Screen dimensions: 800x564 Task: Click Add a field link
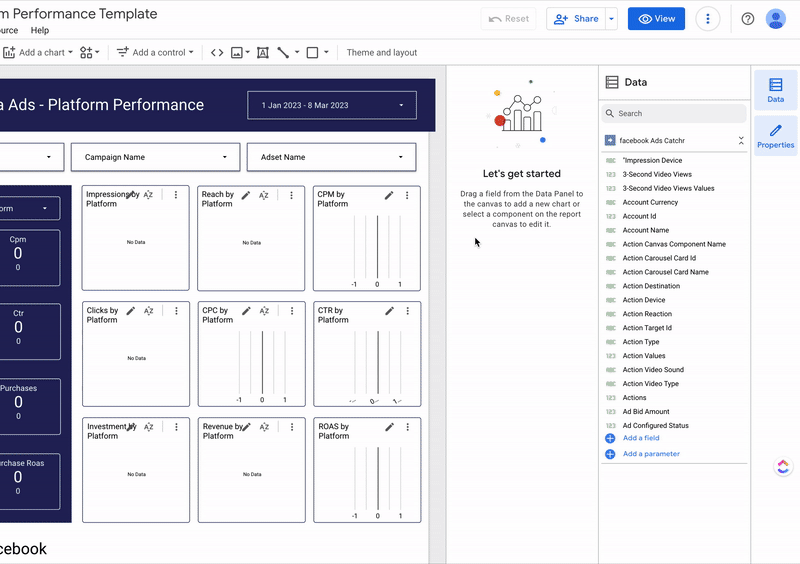[640, 438]
